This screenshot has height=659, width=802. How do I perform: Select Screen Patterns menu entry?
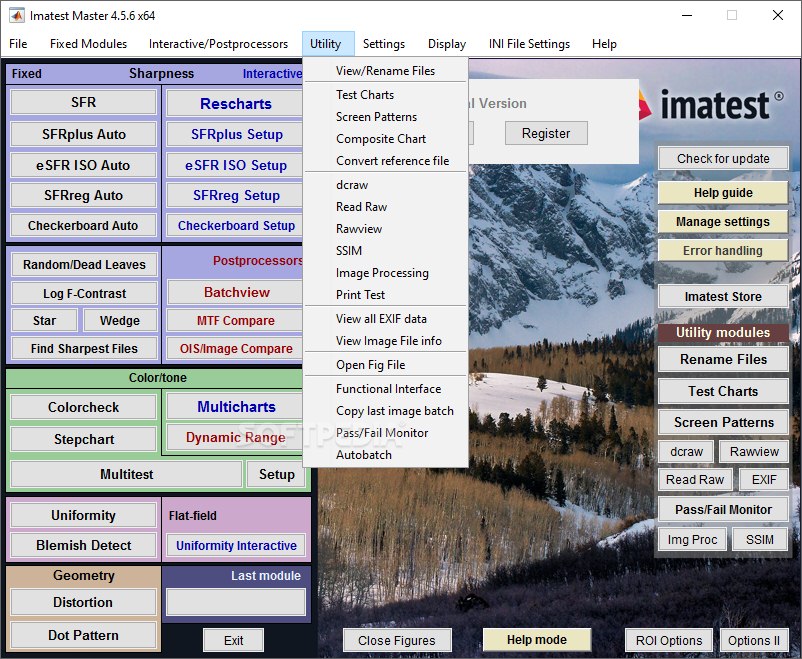tap(385, 117)
